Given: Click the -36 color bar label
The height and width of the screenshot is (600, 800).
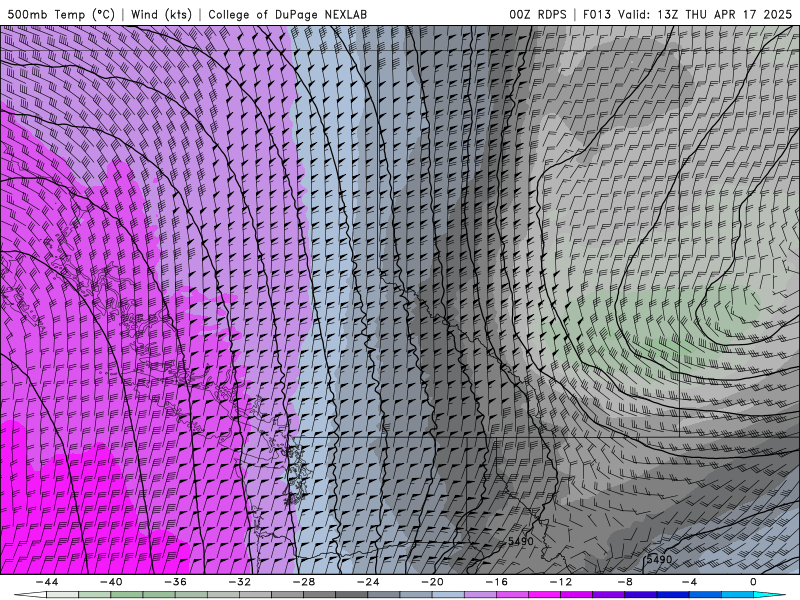Looking at the screenshot, I should tap(175, 582).
